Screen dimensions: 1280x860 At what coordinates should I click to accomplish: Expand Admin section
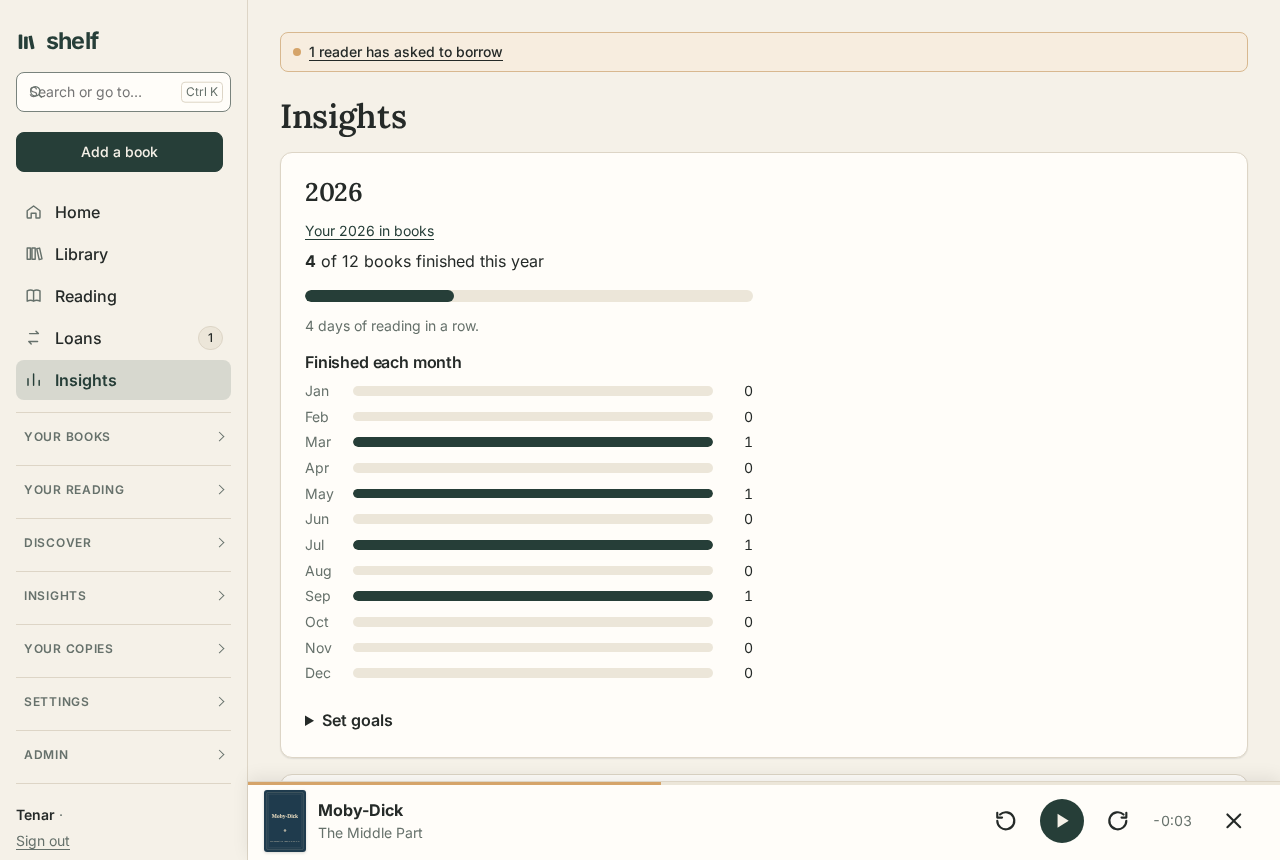(x=123, y=755)
